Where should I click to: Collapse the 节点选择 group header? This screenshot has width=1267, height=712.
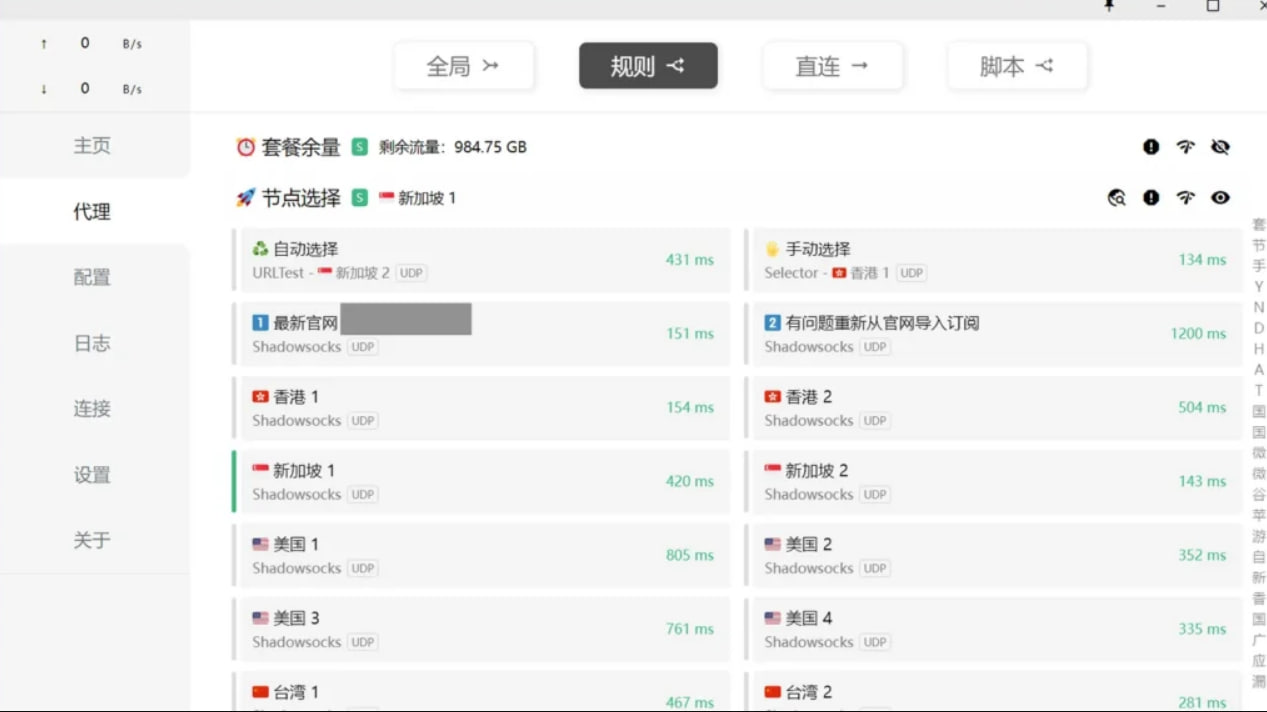(x=301, y=198)
